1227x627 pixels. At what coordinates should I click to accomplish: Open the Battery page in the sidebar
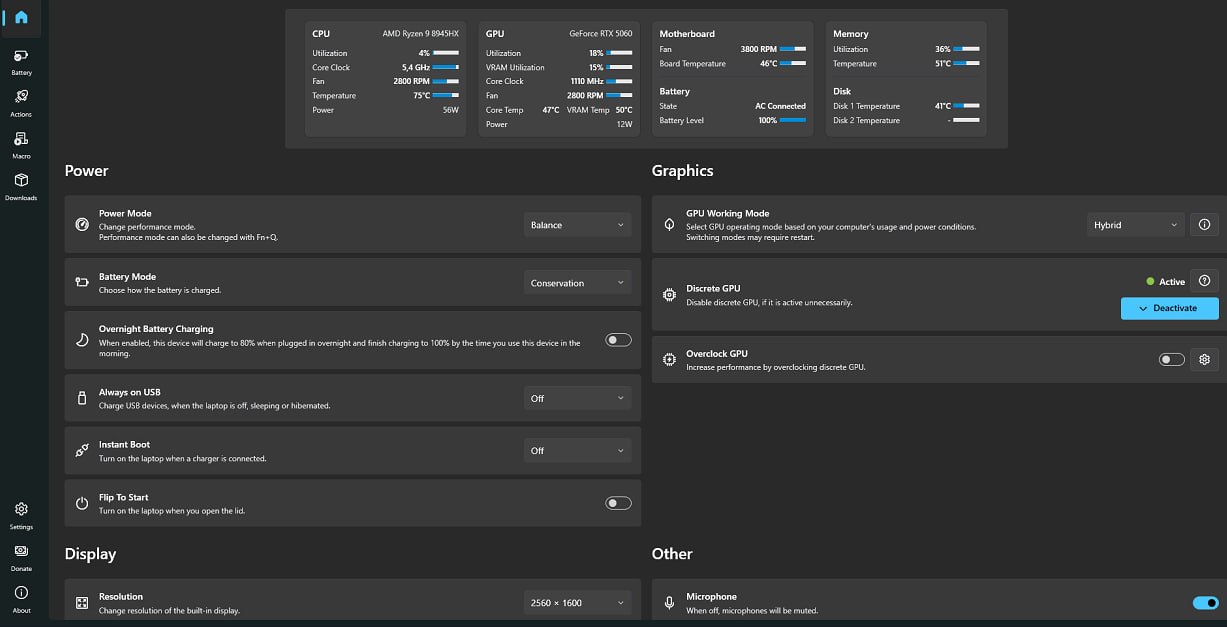[21, 61]
